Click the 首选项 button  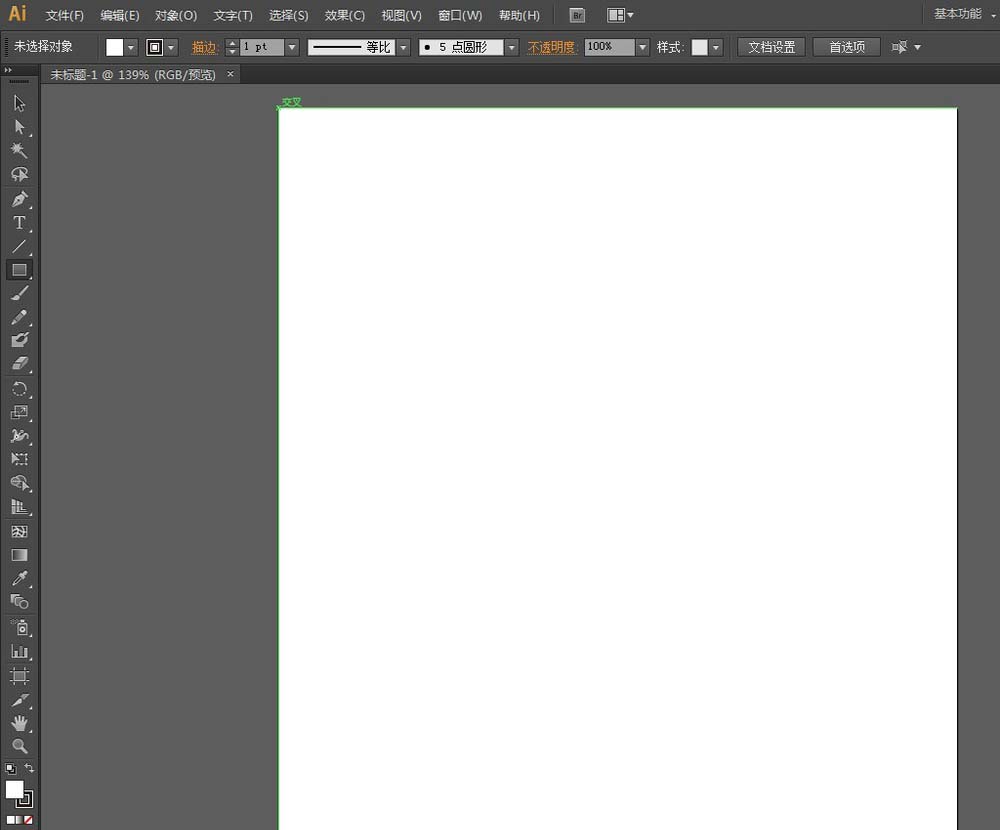tap(847, 47)
